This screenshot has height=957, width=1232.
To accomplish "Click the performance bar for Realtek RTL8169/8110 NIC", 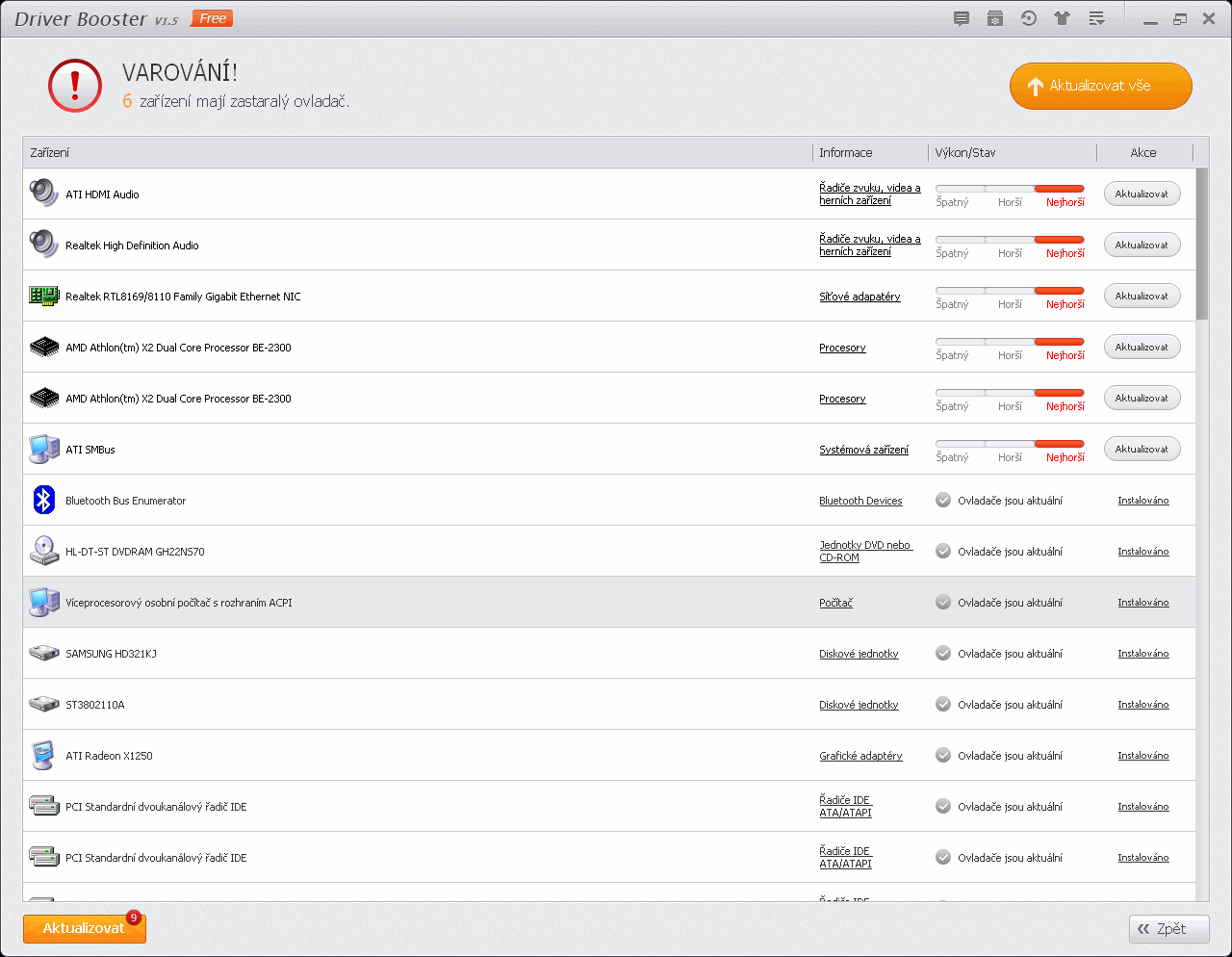I will click(x=1010, y=291).
